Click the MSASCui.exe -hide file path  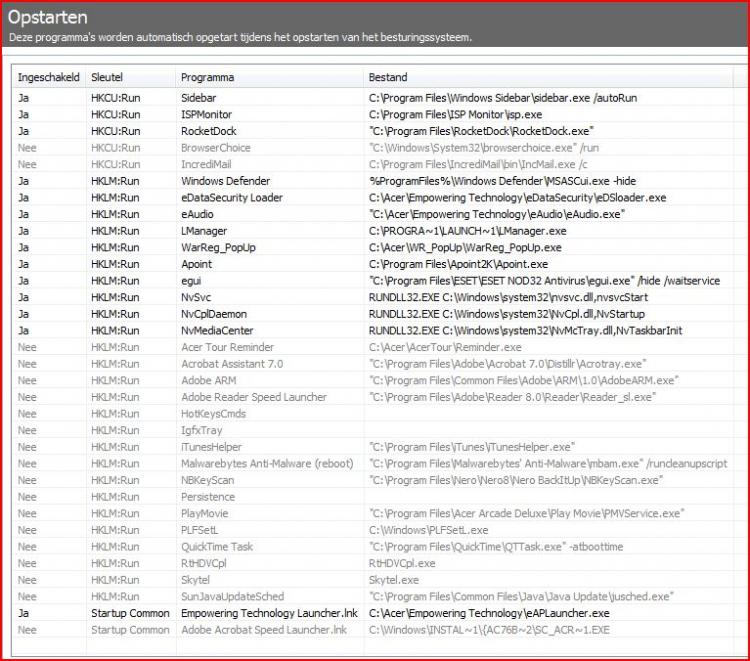pyautogui.click(x=502, y=181)
